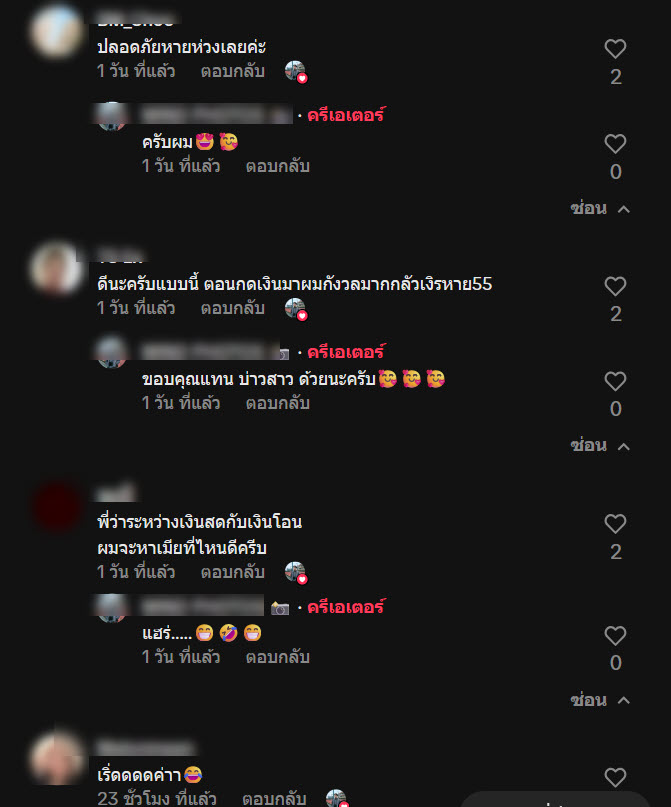Image resolution: width=671 pixels, height=807 pixels.
Task: Collapse replies under แฮร่ reply with ซ่อน
Action: coord(600,700)
